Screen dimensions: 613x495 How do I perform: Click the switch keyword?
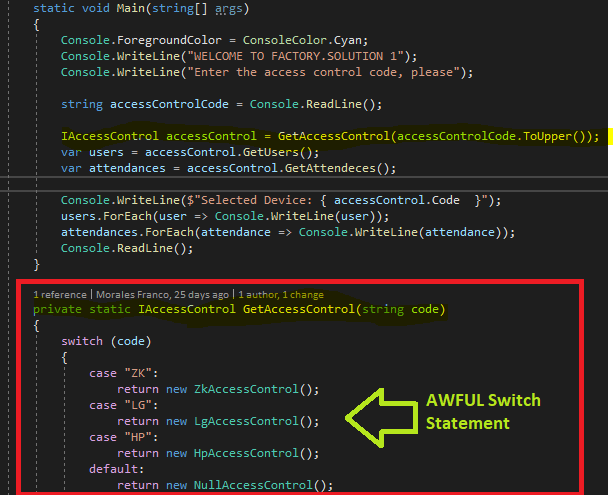[82, 341]
